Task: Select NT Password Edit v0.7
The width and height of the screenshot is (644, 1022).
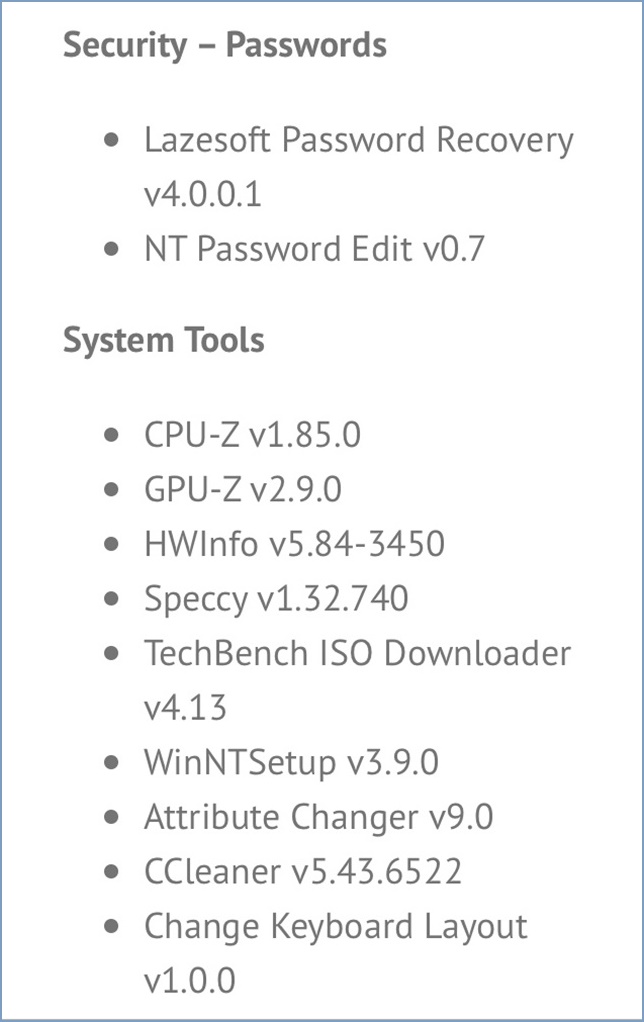Action: [314, 249]
